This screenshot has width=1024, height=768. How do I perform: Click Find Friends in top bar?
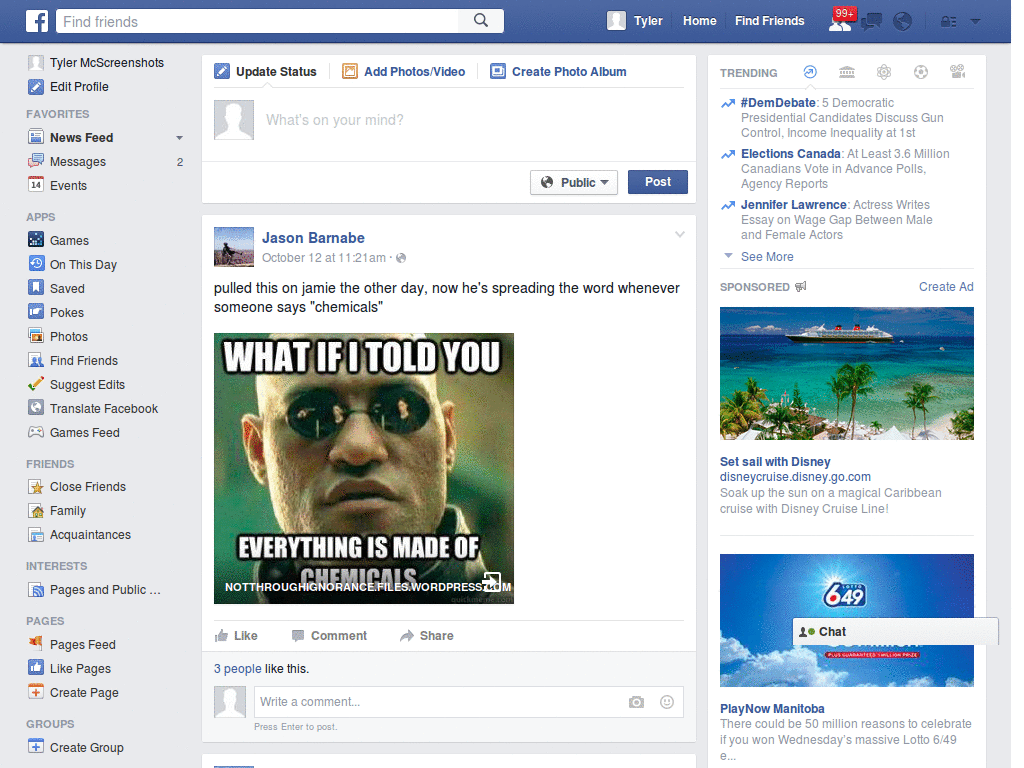point(769,21)
